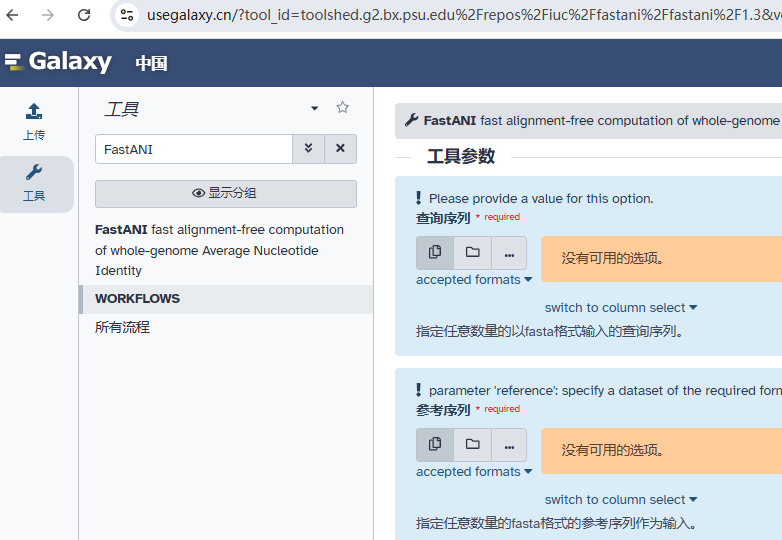Click the 查询序列 empty options box
The image size is (782, 540).
pos(661,259)
